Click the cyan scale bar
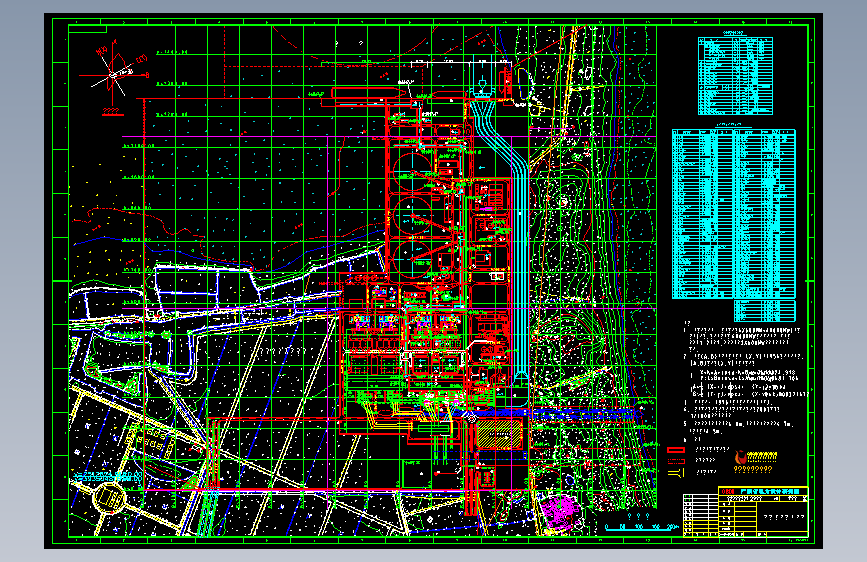Screen dimensions: 867x562 (641, 527)
